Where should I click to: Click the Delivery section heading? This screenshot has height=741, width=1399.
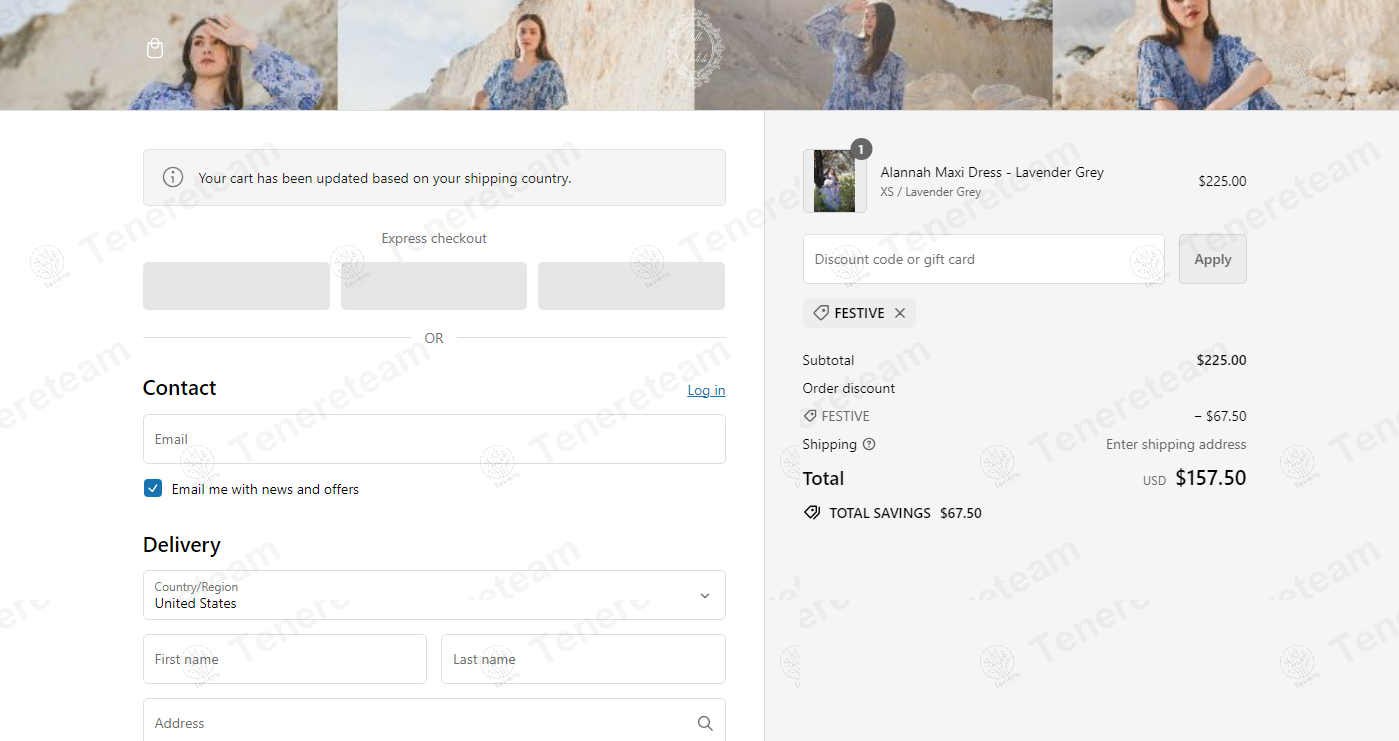click(x=182, y=545)
